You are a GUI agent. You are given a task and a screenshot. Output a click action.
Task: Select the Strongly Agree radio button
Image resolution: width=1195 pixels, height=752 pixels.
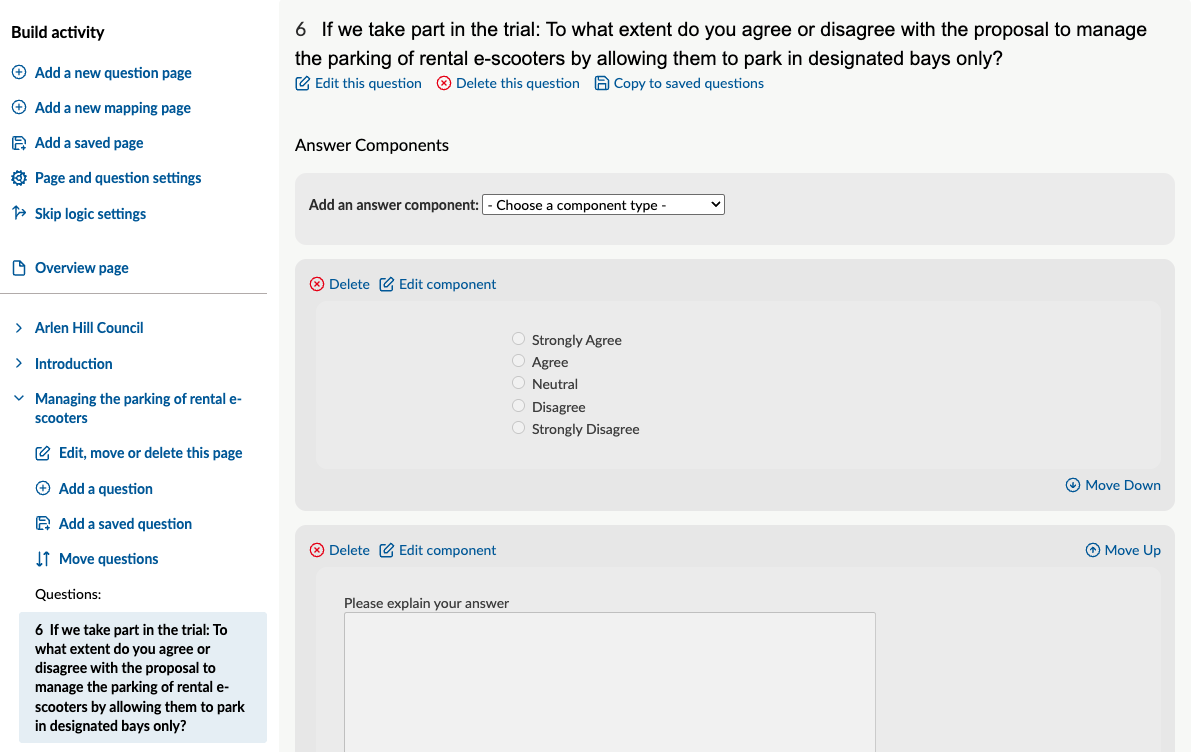point(518,338)
